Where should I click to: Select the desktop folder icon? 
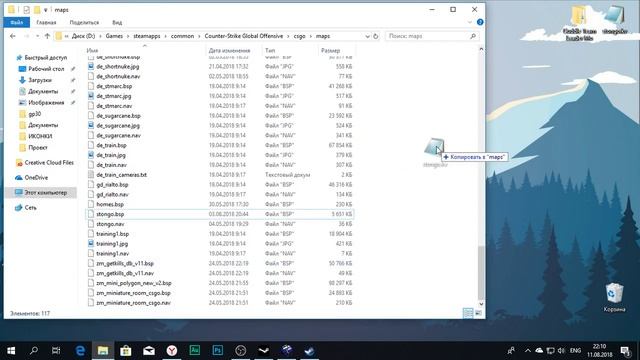point(580,24)
